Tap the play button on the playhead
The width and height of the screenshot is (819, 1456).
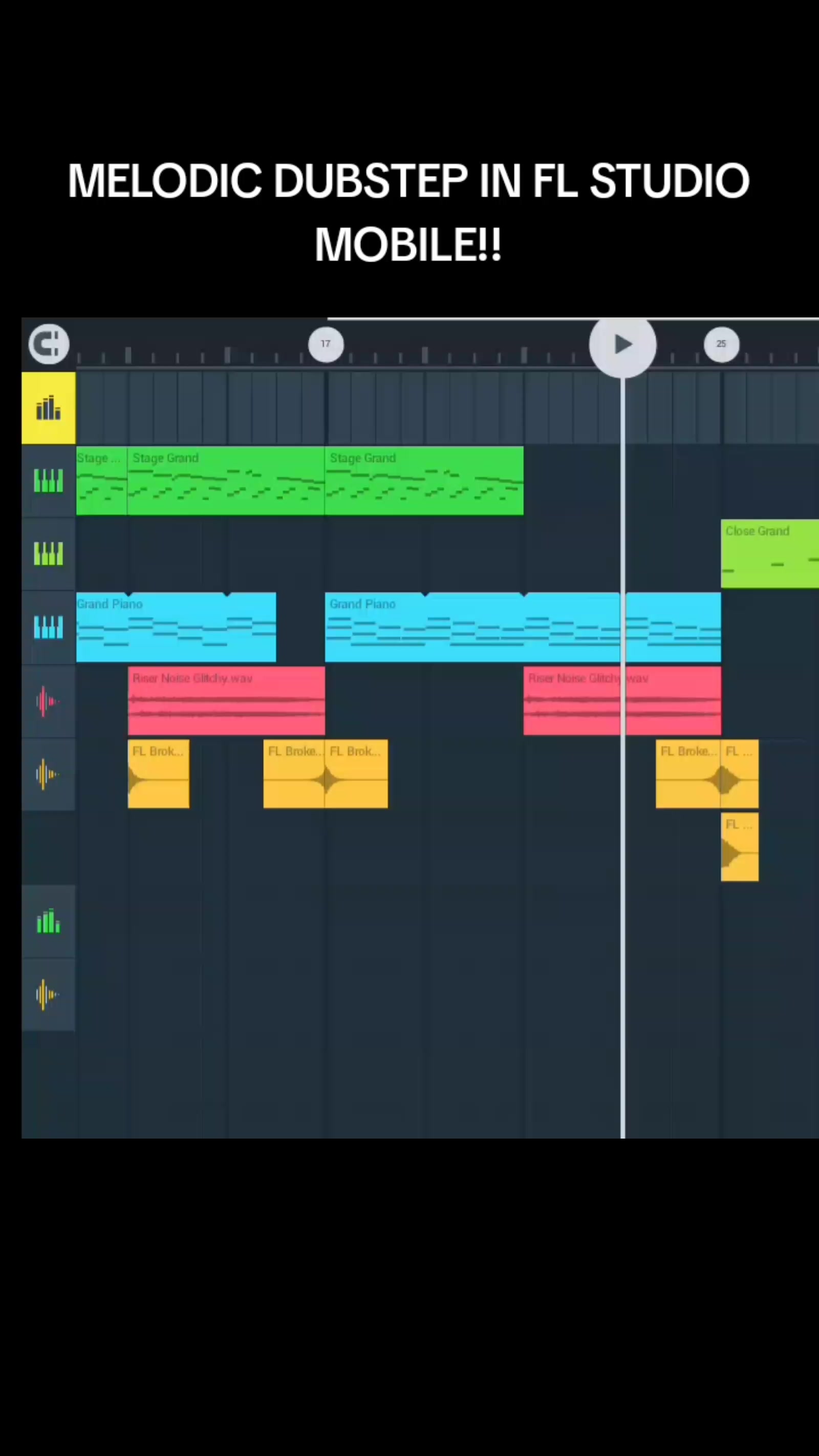[x=622, y=344]
